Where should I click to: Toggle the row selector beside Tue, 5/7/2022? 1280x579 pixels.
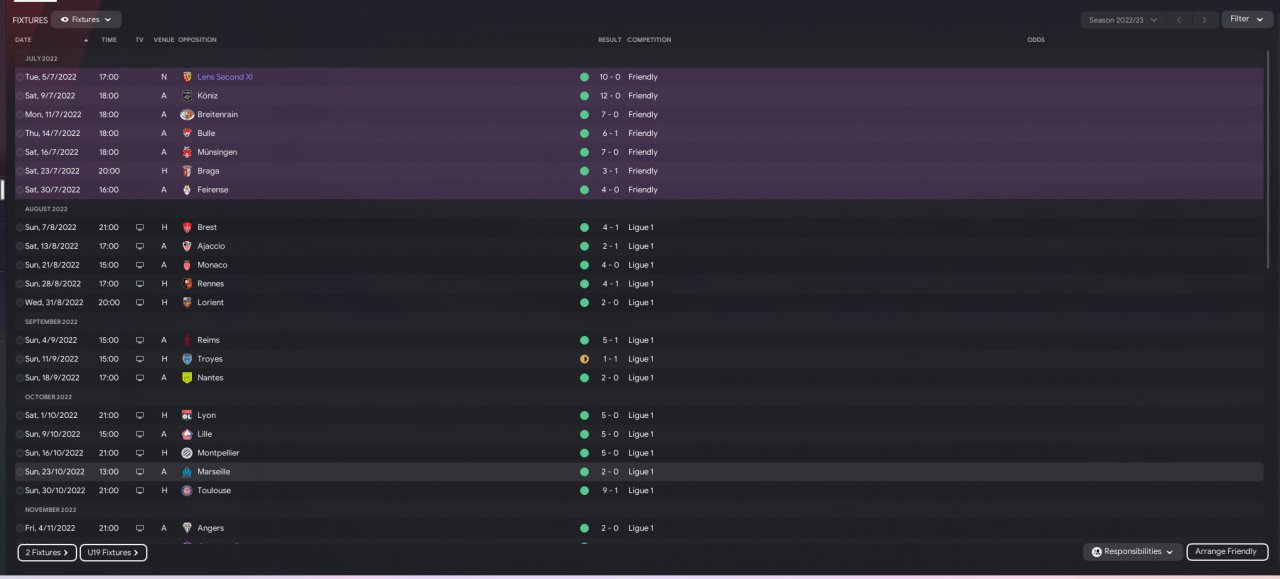click(x=19, y=77)
